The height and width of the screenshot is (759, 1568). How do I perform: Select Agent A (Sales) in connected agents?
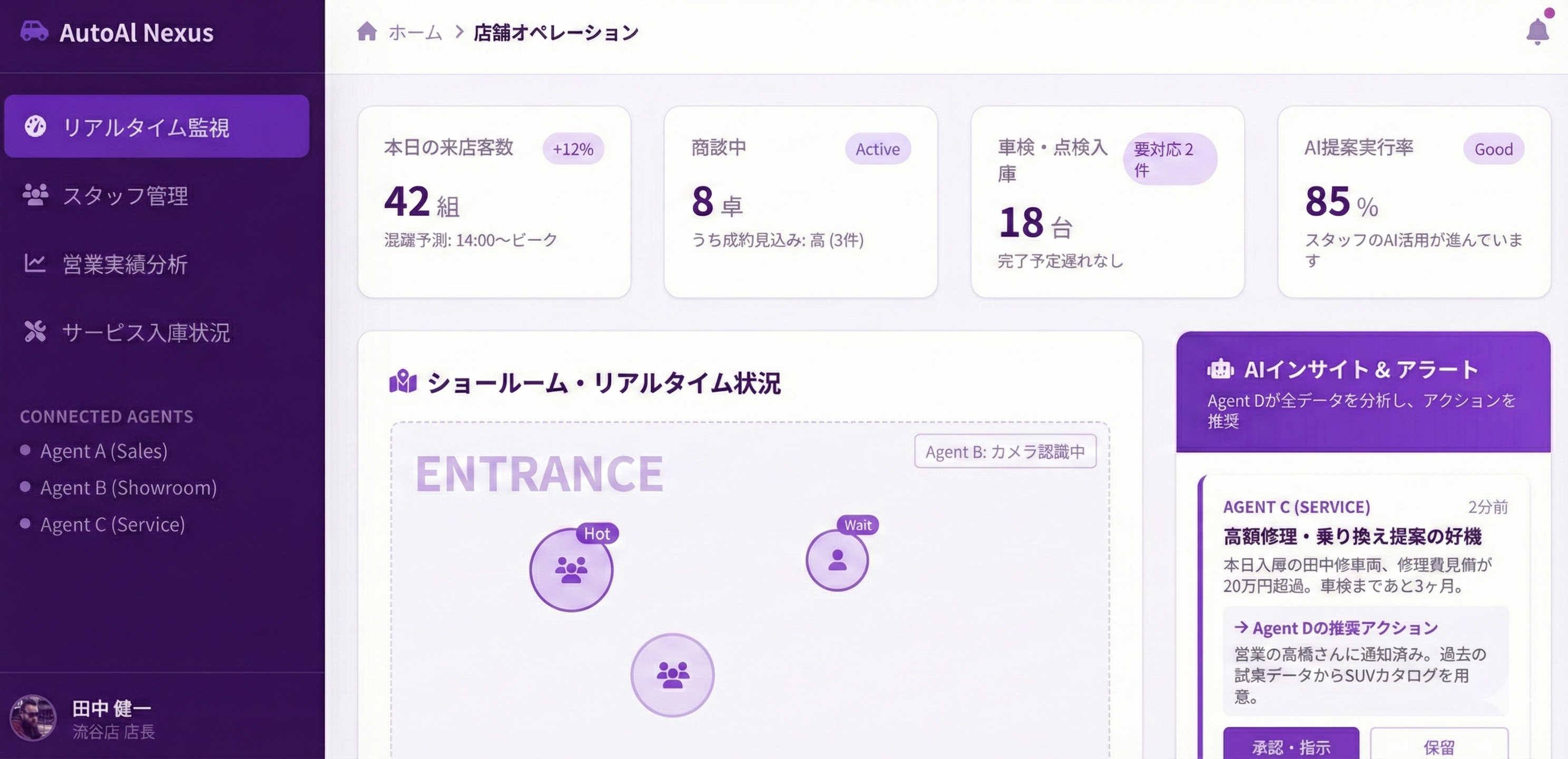click(x=103, y=451)
